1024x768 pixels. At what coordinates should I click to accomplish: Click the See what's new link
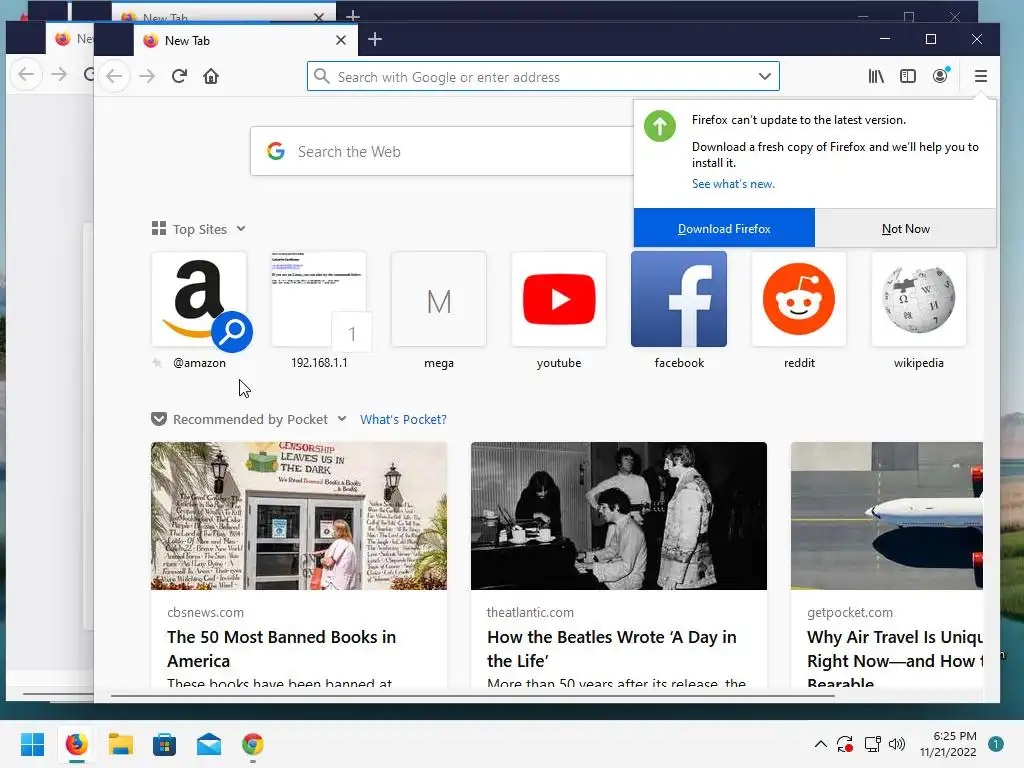pos(733,184)
